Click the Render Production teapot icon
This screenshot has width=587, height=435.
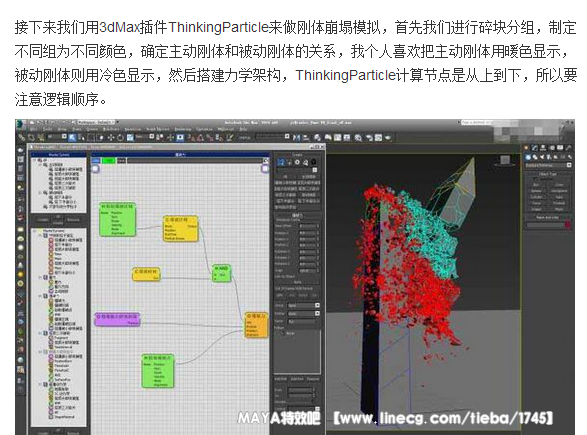387,137
